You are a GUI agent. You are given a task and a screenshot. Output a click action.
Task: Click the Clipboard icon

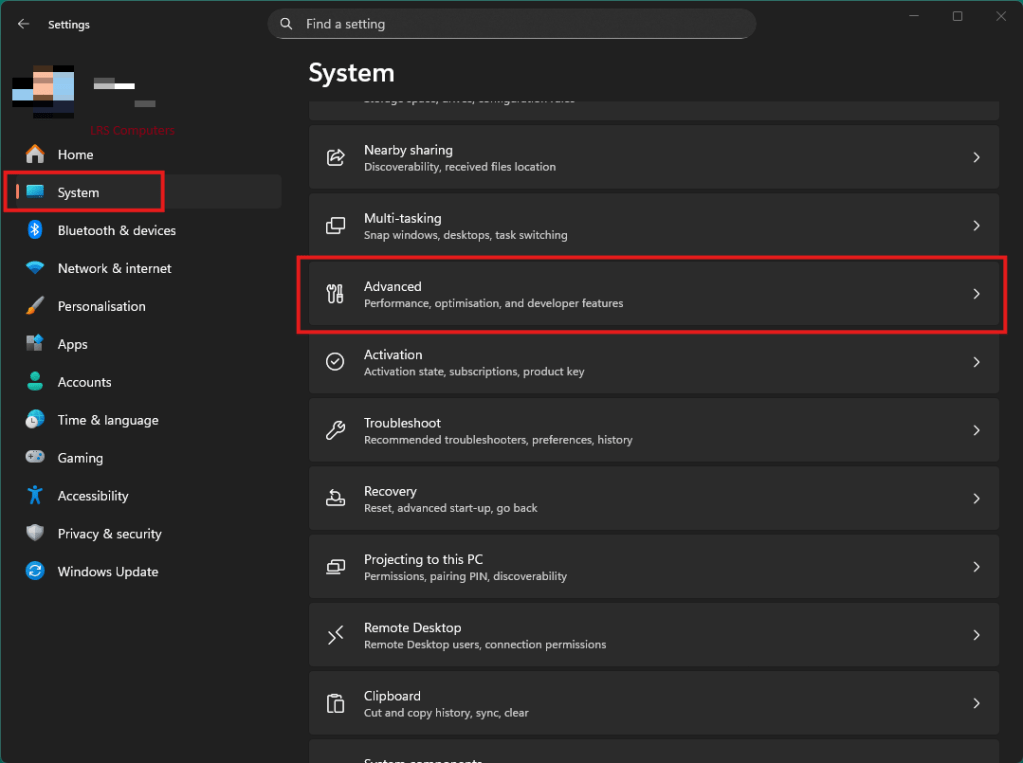(336, 704)
